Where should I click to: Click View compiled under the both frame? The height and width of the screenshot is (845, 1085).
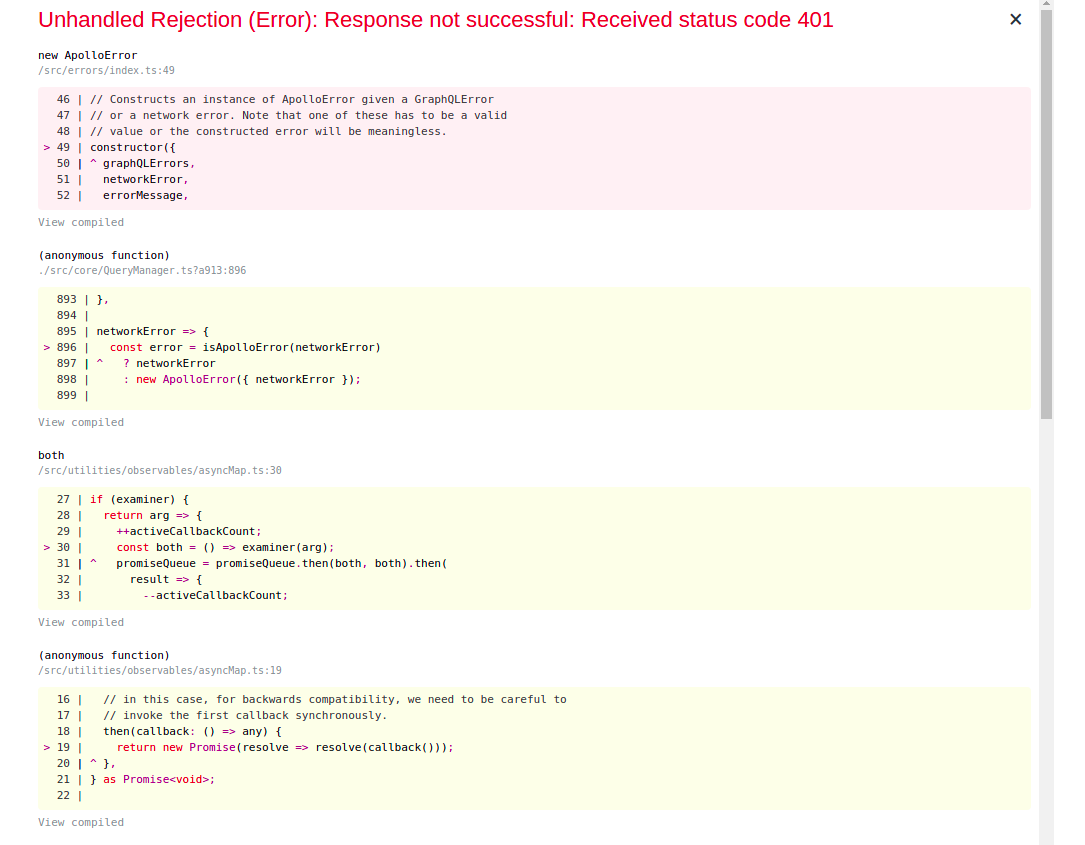pyautogui.click(x=80, y=622)
